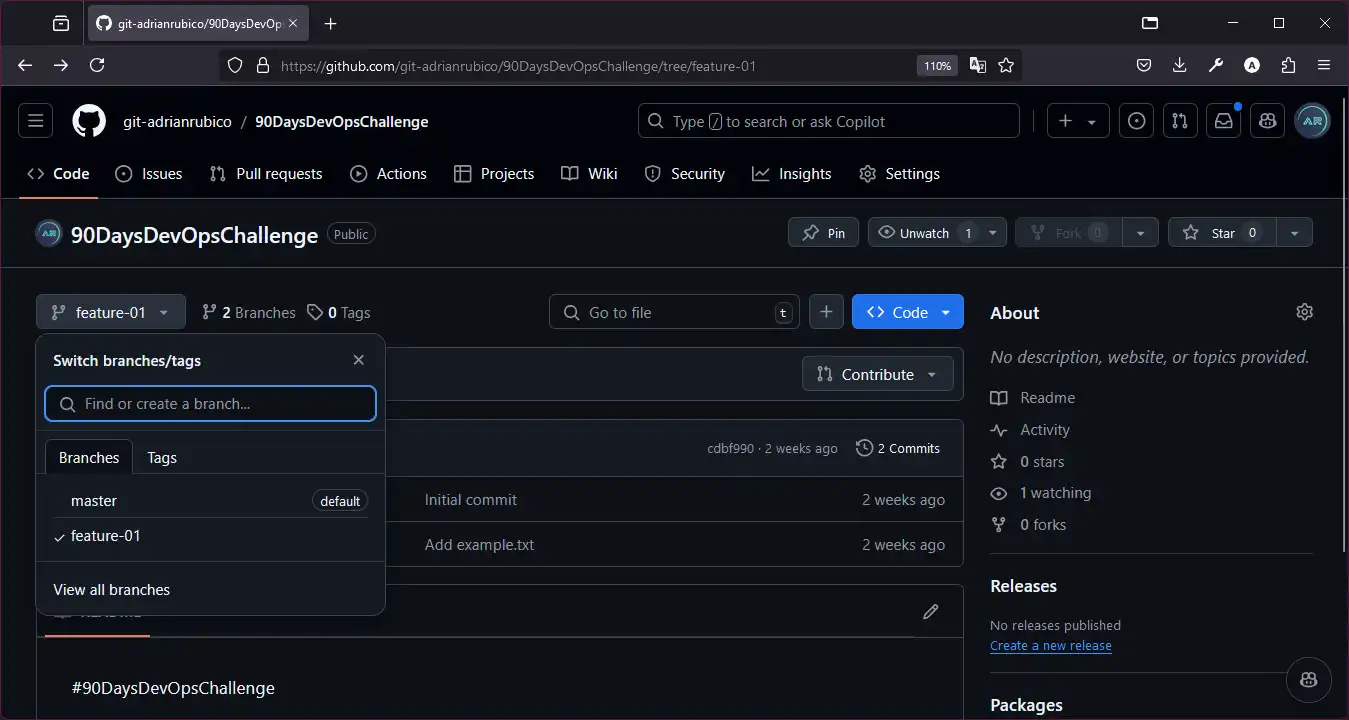Open the create new plus menu
The width and height of the screenshot is (1349, 720).
click(x=1077, y=121)
